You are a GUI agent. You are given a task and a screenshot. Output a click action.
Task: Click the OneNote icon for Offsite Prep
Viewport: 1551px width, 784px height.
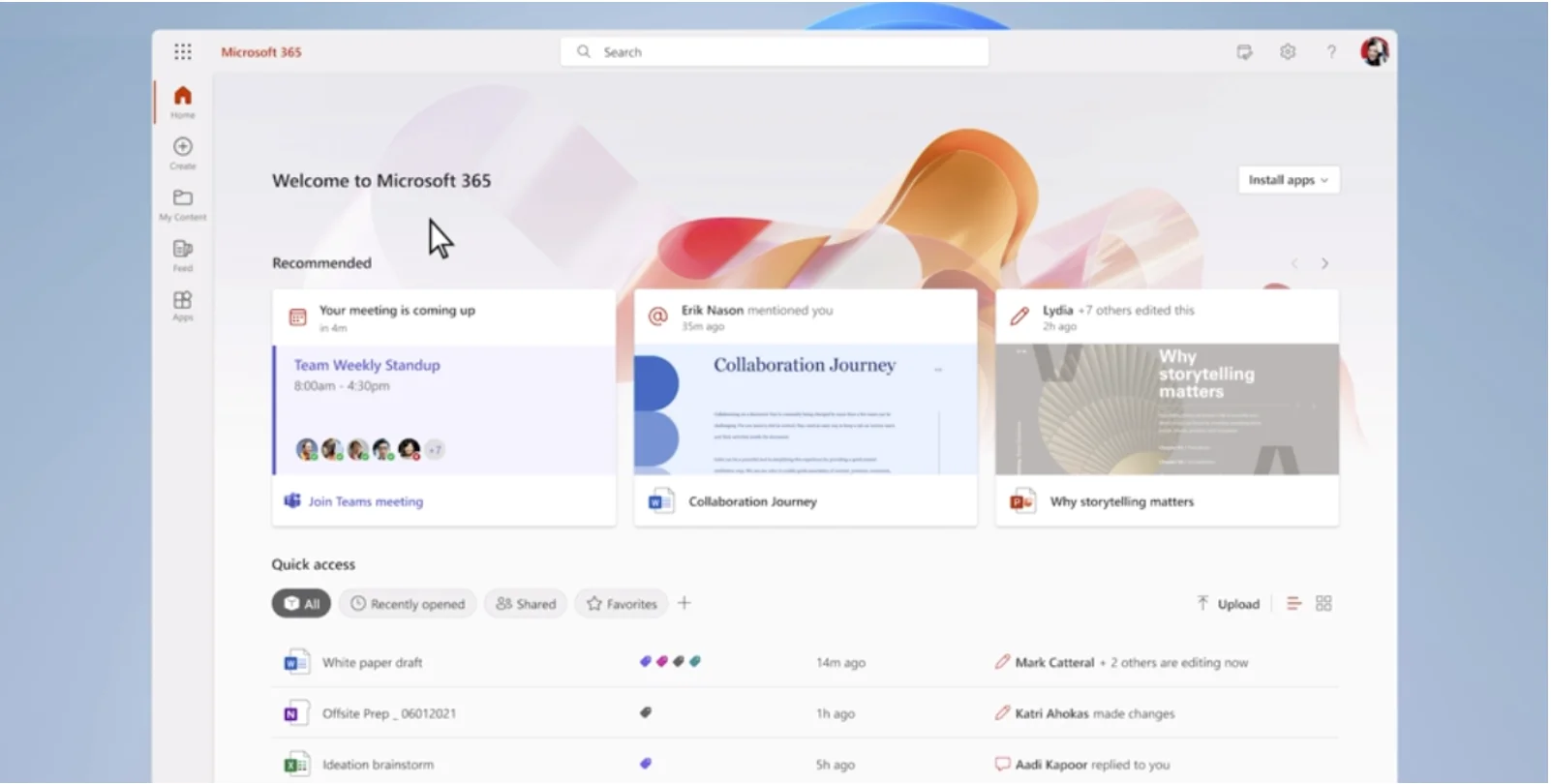(x=295, y=713)
